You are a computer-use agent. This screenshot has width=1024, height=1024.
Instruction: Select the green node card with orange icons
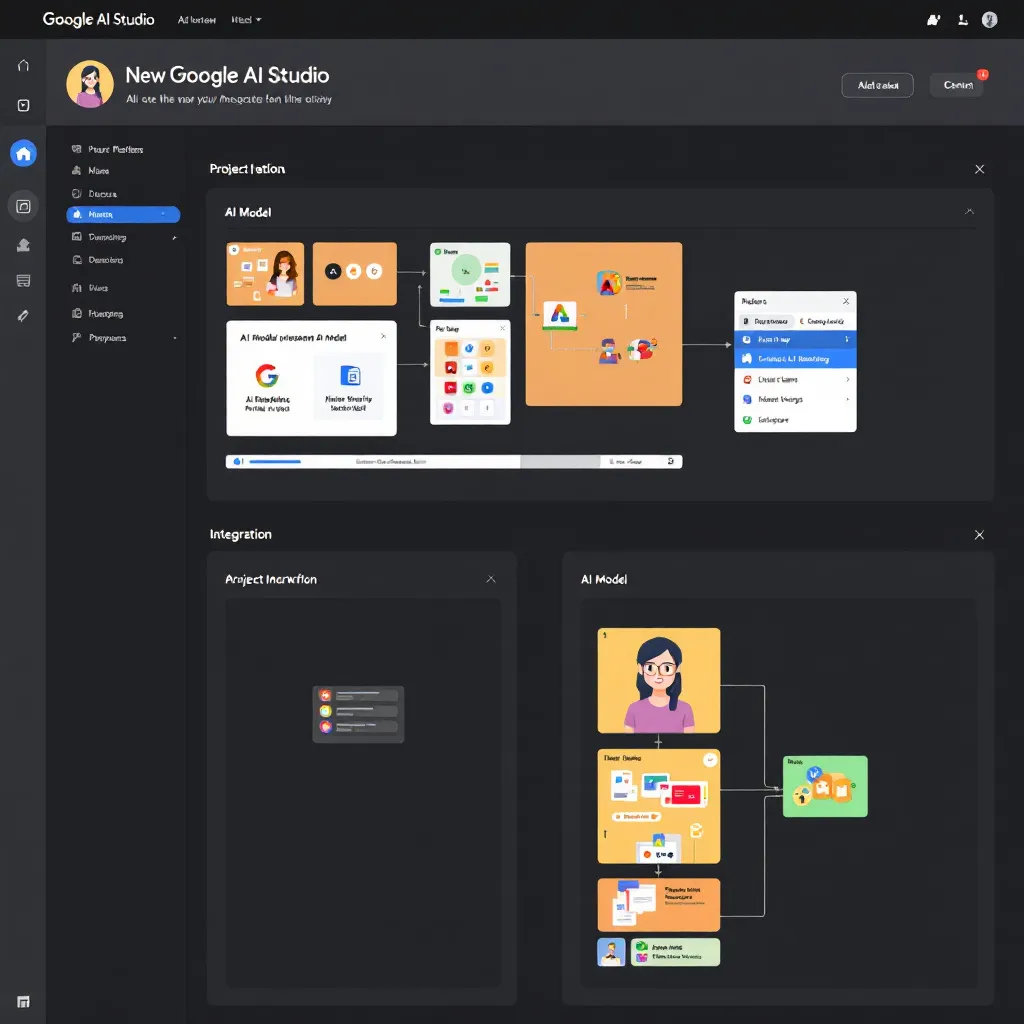[x=825, y=786]
